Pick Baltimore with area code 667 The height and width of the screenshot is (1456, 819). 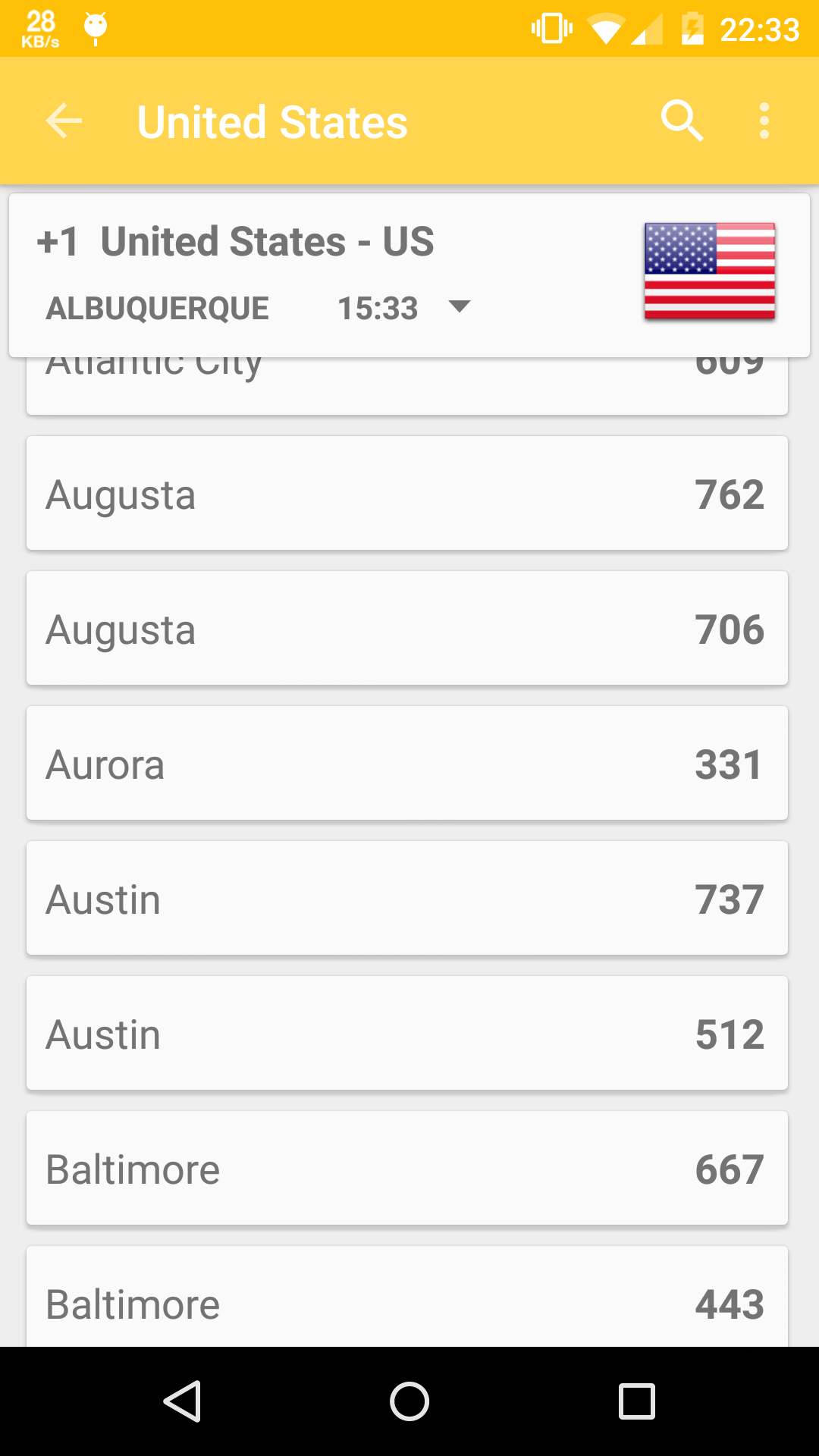pyautogui.click(x=407, y=1168)
